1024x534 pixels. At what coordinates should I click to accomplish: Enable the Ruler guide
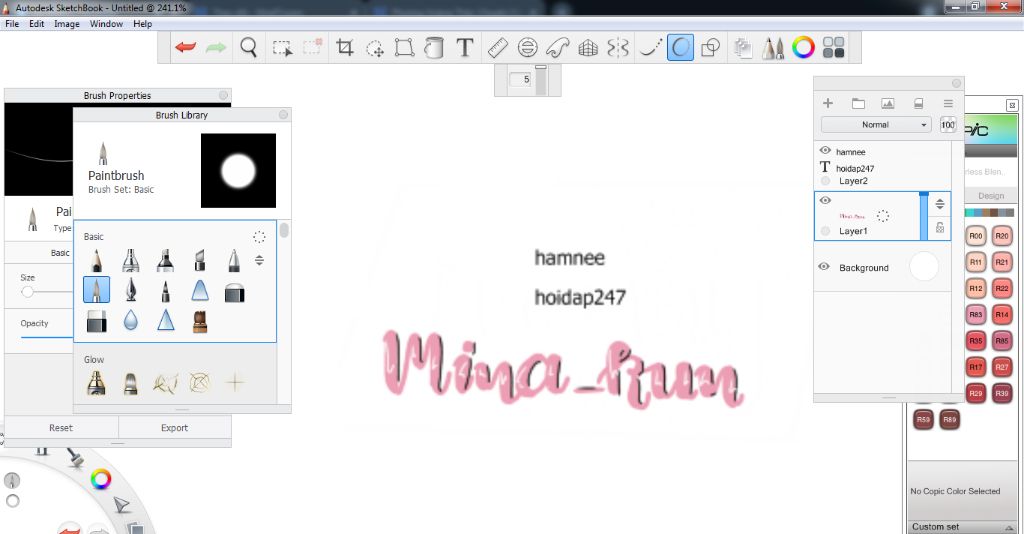498,48
